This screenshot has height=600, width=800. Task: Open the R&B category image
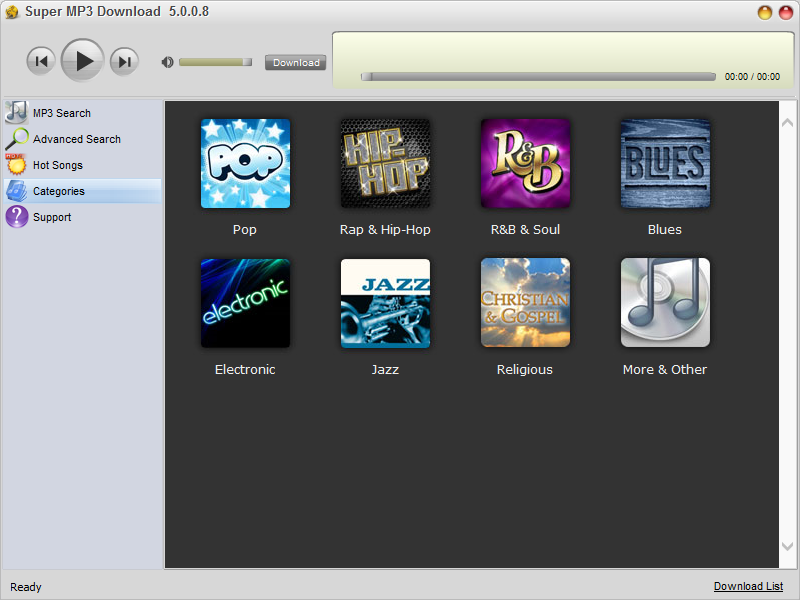pos(525,163)
